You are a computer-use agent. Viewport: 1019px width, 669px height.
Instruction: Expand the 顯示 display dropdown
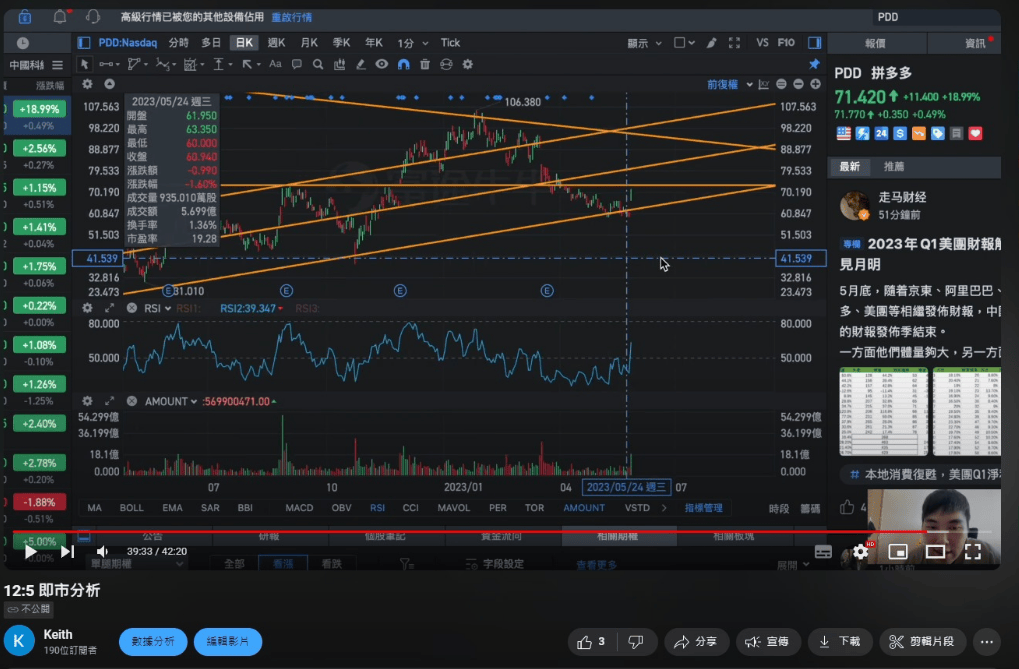tap(644, 43)
